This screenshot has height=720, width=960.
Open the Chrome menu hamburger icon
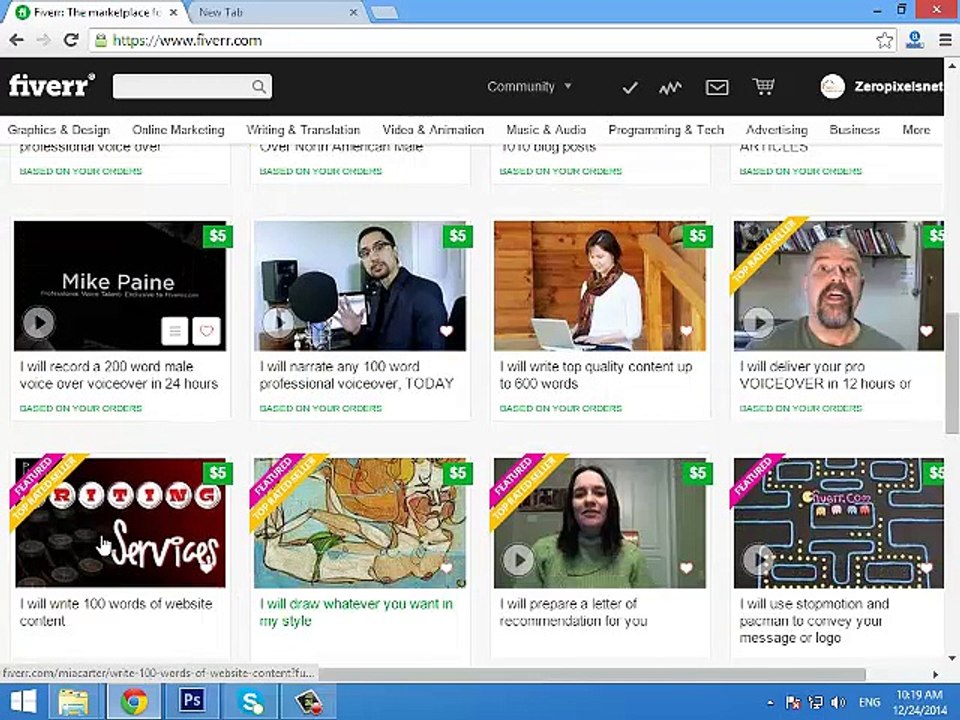(x=945, y=40)
